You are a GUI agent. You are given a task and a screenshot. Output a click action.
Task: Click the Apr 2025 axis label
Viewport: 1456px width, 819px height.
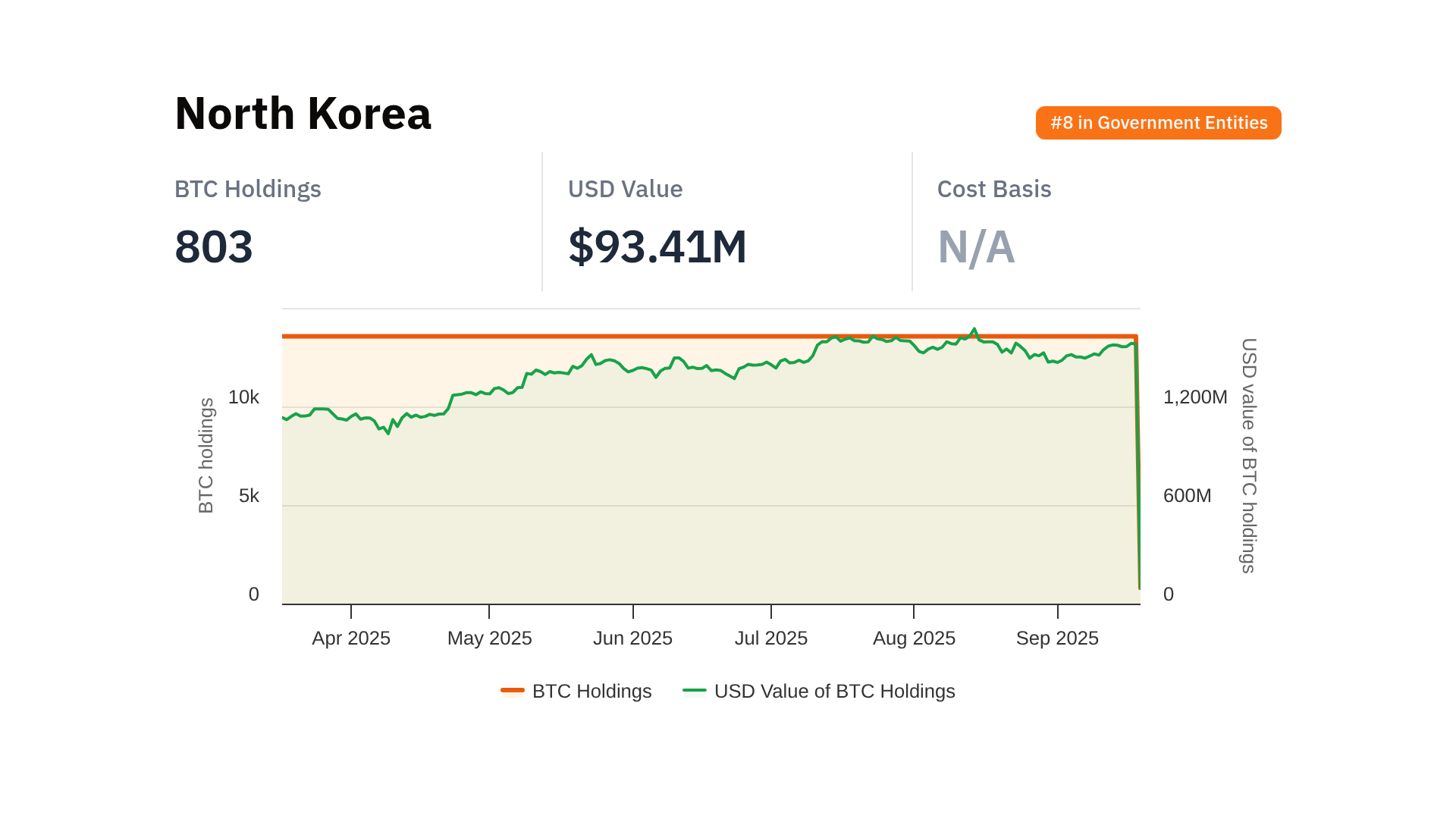coord(351,639)
